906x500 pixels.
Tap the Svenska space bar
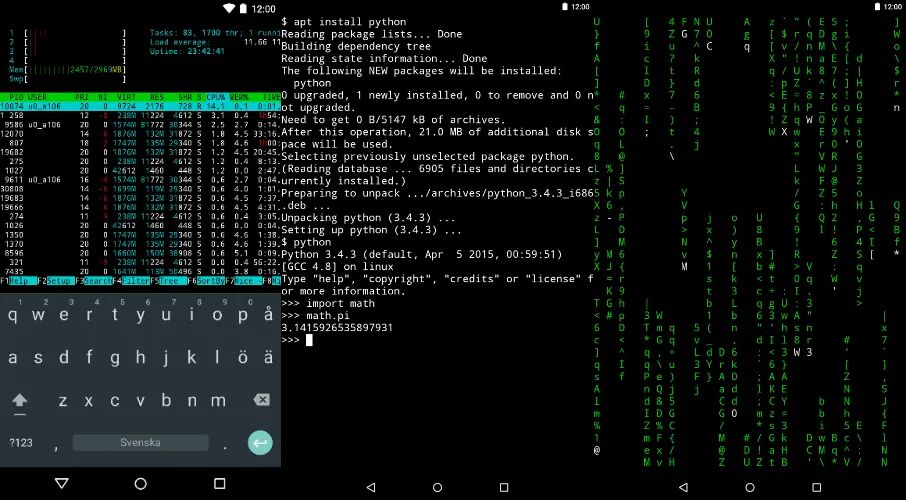(x=140, y=443)
